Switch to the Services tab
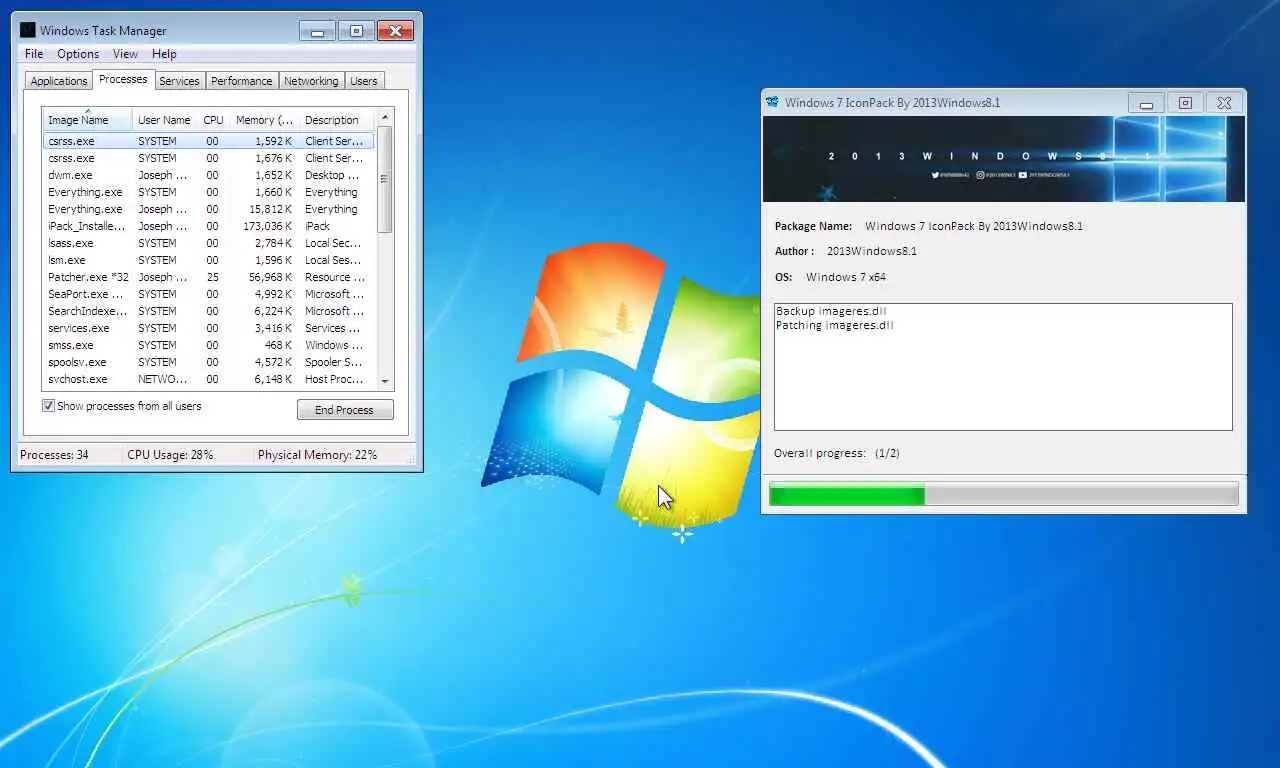Viewport: 1280px width, 768px height. (179, 81)
